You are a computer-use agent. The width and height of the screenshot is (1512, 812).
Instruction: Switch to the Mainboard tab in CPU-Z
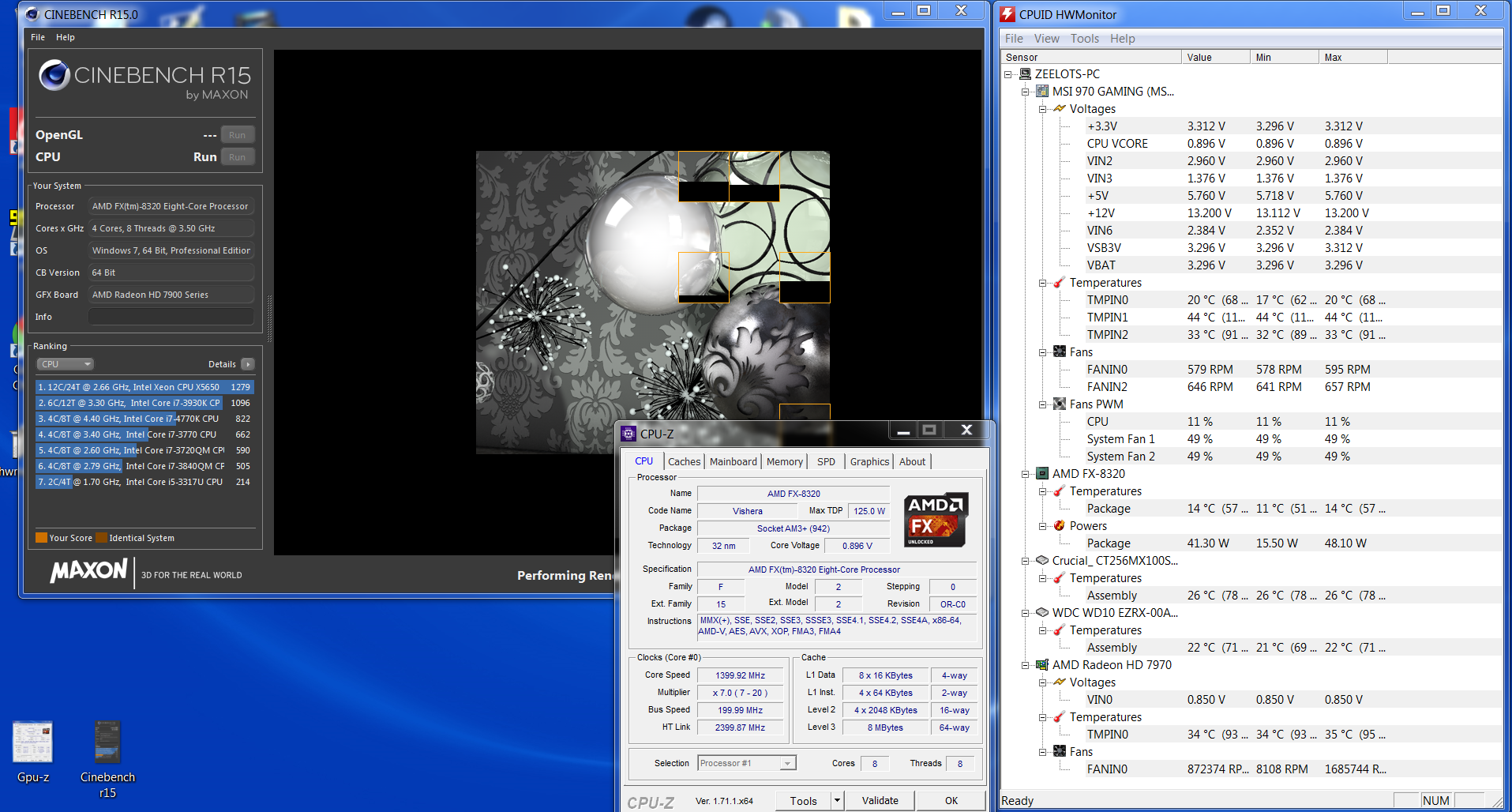[733, 461]
